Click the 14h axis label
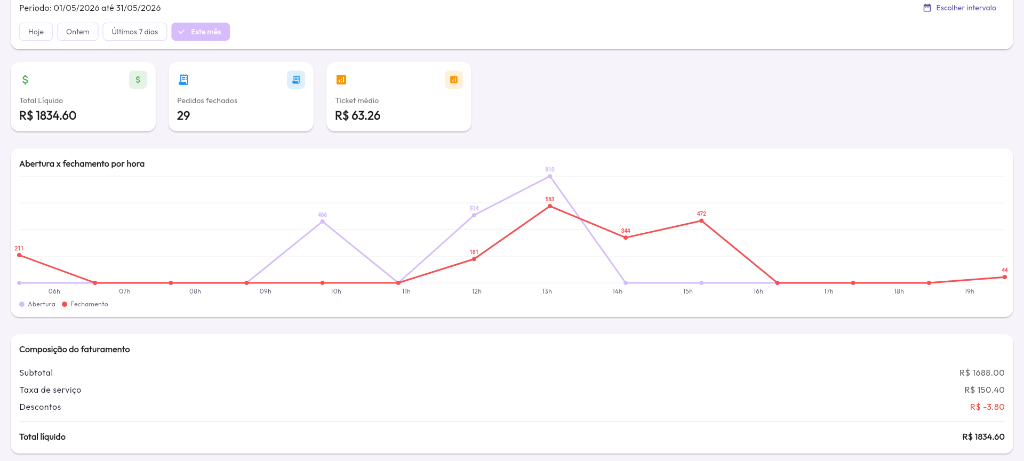Screen dimensions: 1024x461 617,291
